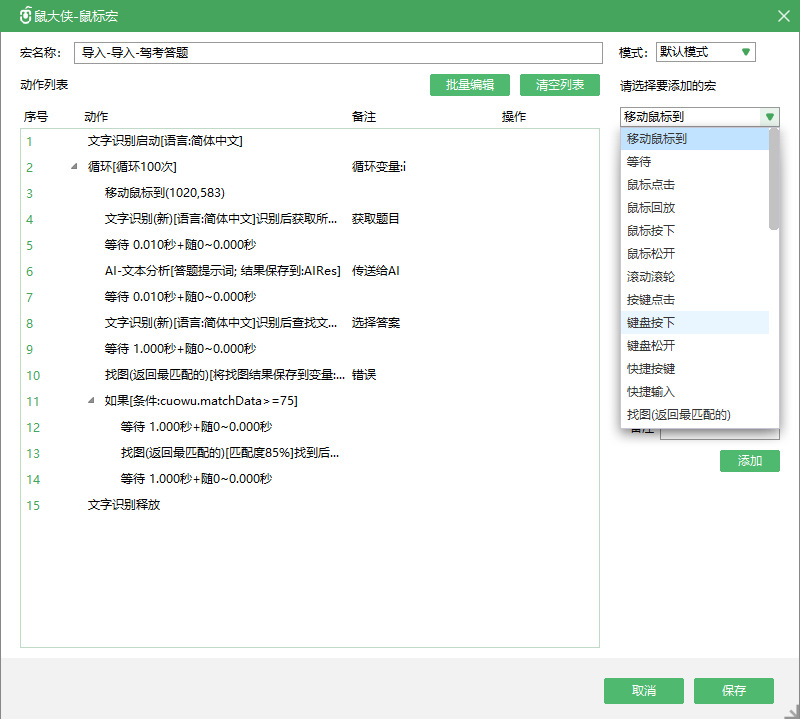This screenshot has width=800, height=719.
Task: Choose 找图(返回最匹配的) in dropdown list
Action: (x=678, y=415)
